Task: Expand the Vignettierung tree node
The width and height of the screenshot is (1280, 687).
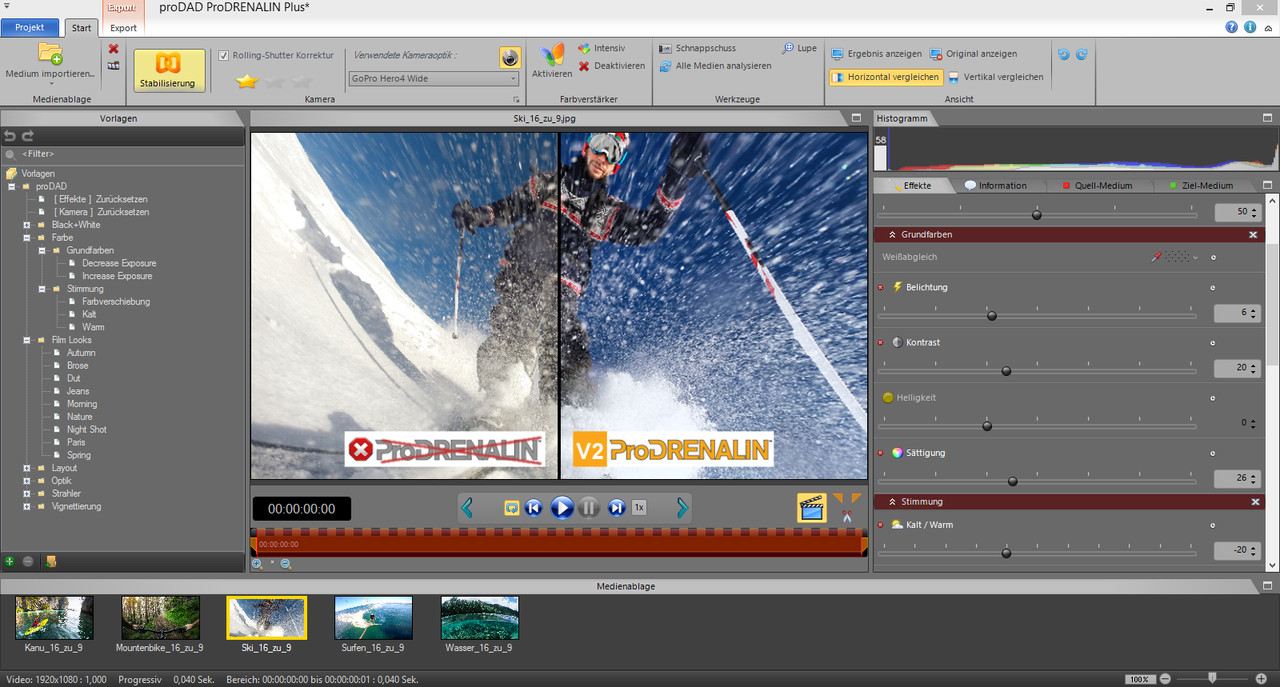Action: [x=27, y=506]
